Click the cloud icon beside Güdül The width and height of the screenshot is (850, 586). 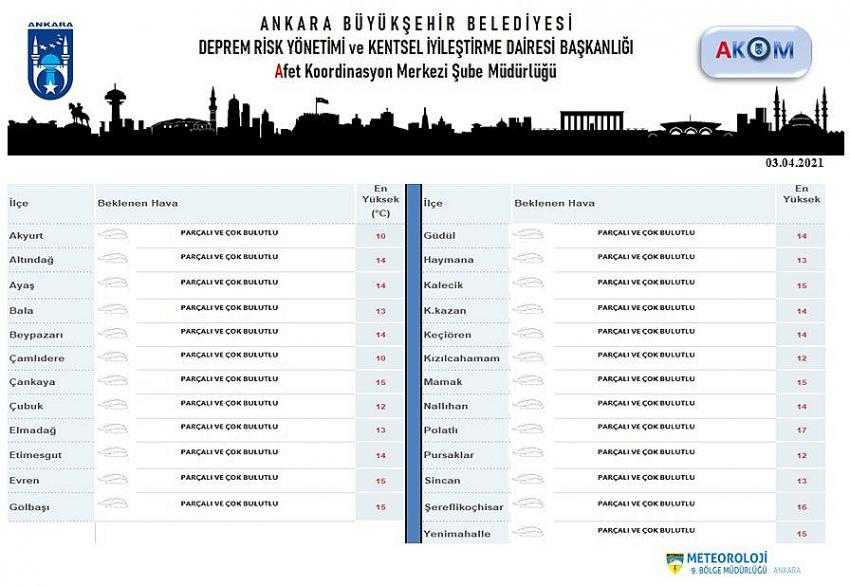[528, 235]
